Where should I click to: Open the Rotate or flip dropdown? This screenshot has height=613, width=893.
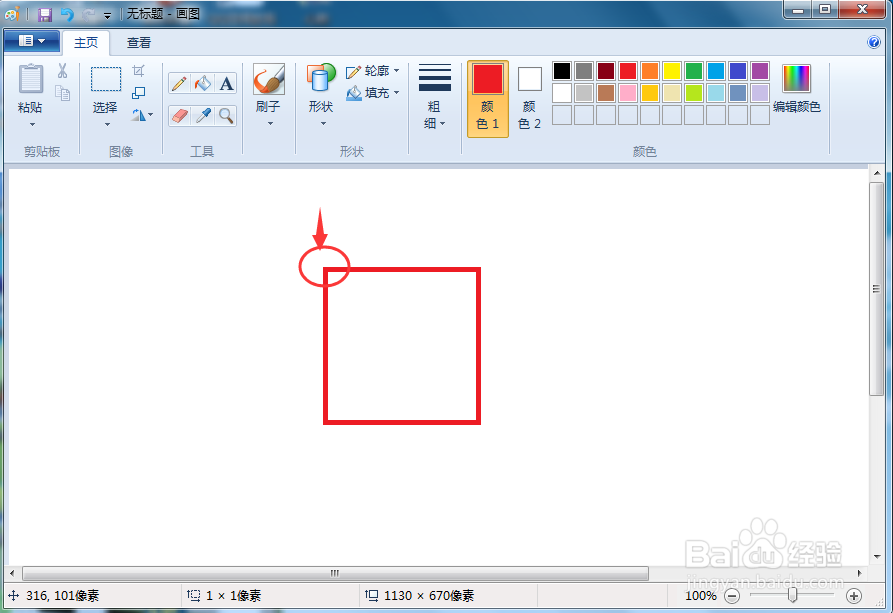tap(142, 115)
